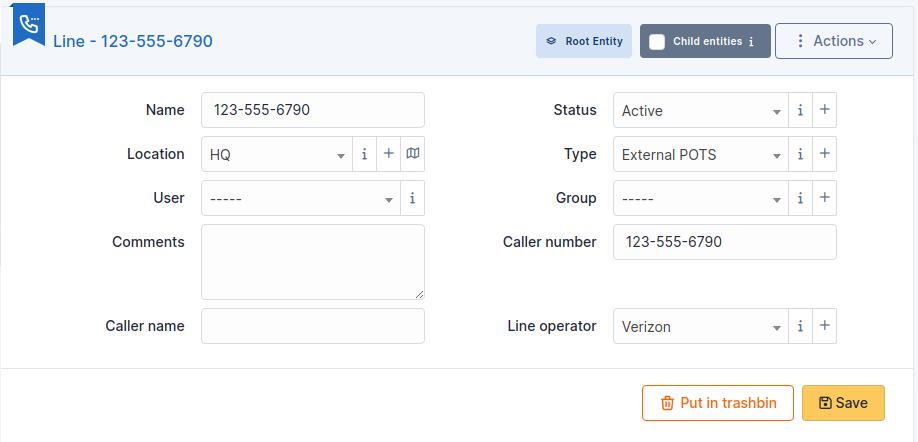
Task: Click the Status field label
Action: click(x=575, y=110)
